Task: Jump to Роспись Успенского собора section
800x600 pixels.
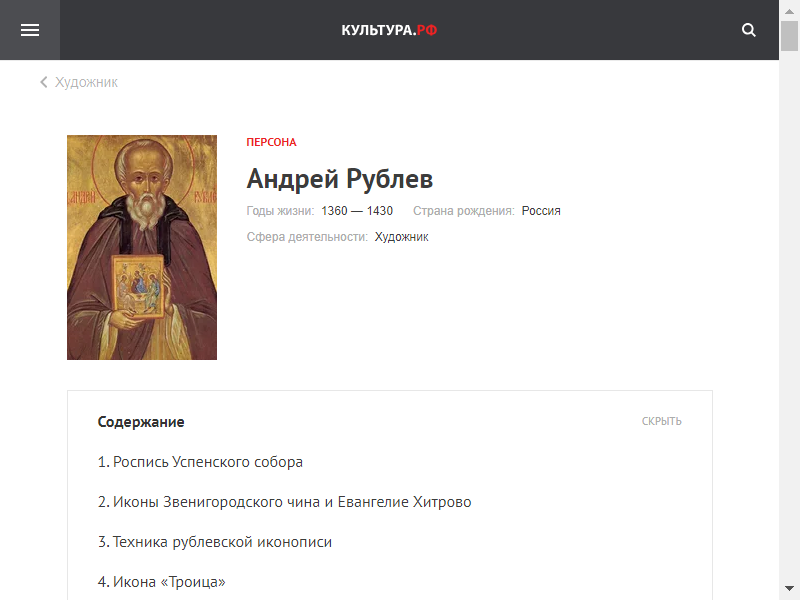Action: (x=200, y=462)
